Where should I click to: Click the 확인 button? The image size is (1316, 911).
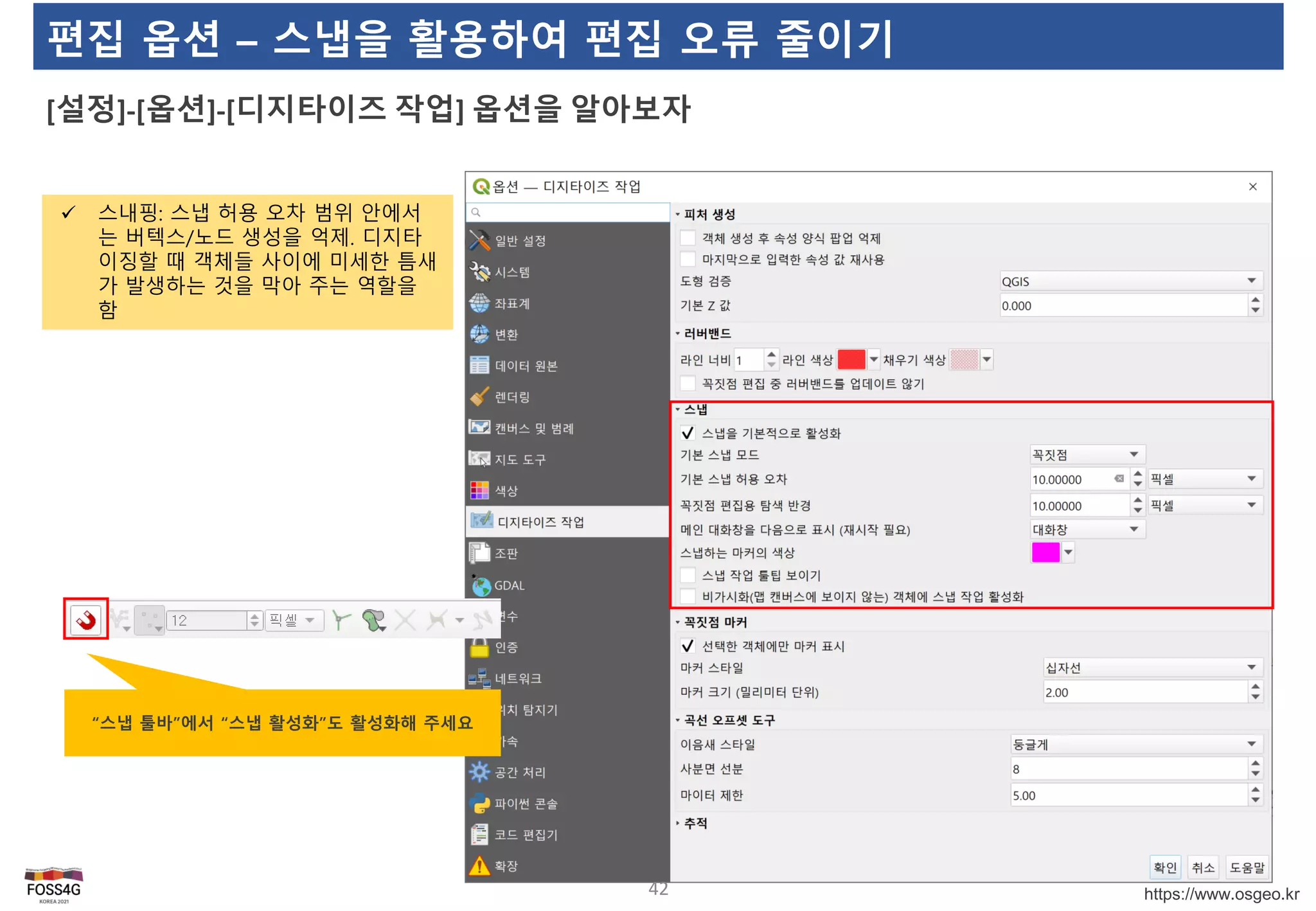(1164, 867)
